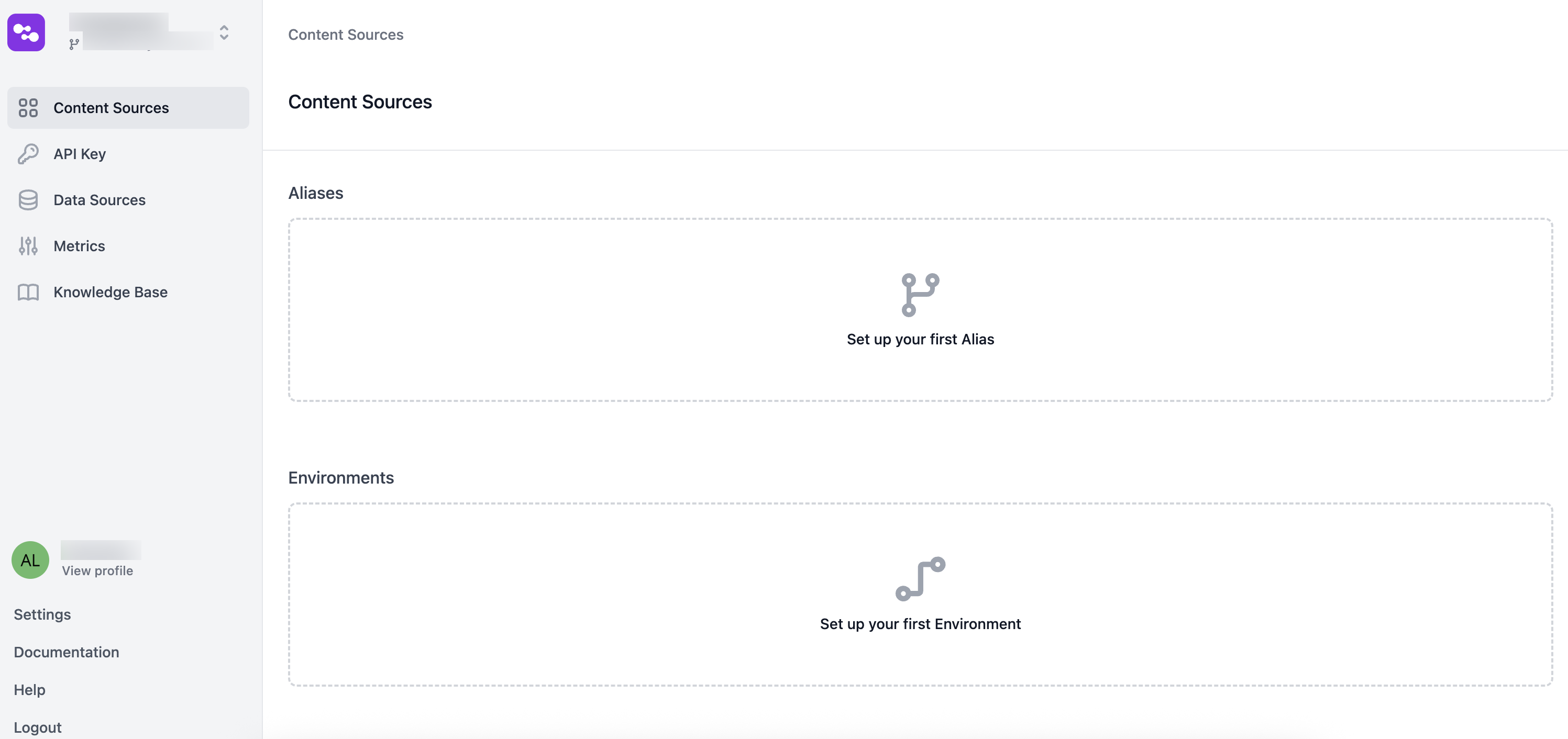
Task: Click the Content Sources breadcrumb
Action: (x=346, y=35)
